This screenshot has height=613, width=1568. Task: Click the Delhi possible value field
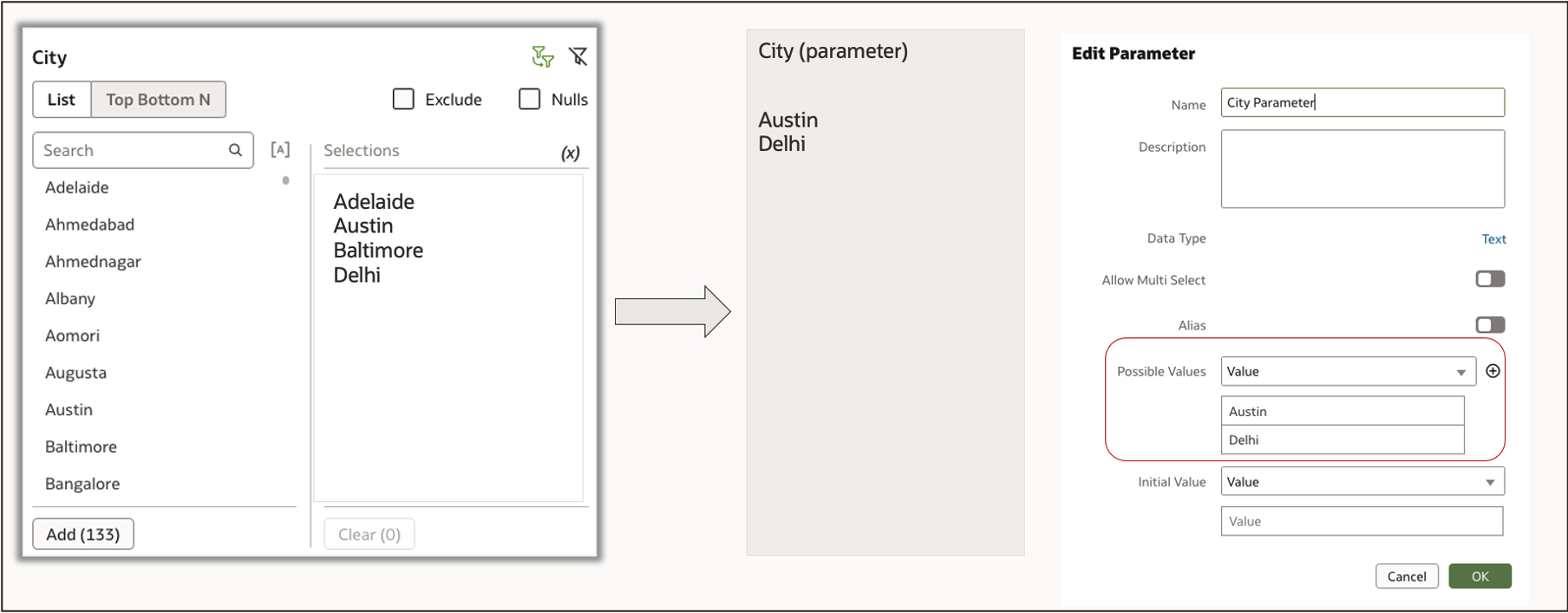1343,440
